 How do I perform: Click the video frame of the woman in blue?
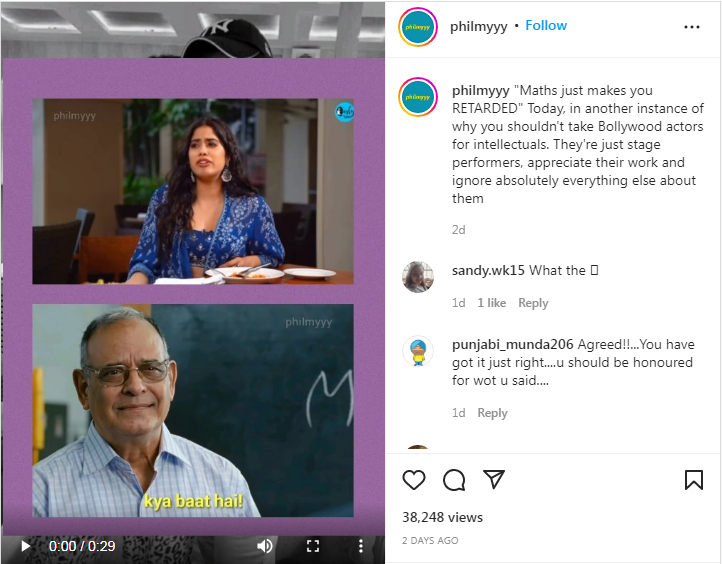tap(193, 191)
